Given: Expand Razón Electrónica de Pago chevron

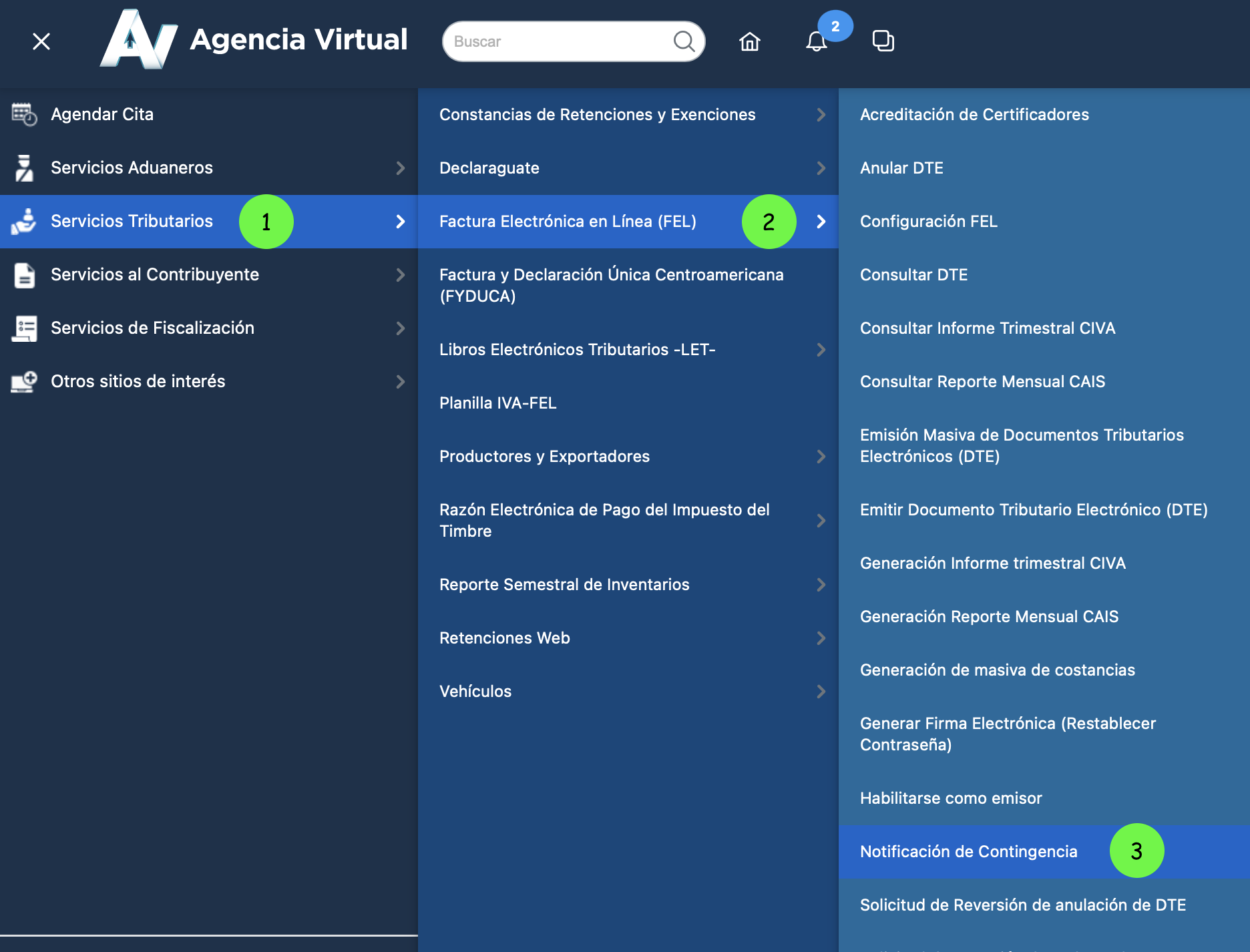Looking at the screenshot, I should pos(821,520).
